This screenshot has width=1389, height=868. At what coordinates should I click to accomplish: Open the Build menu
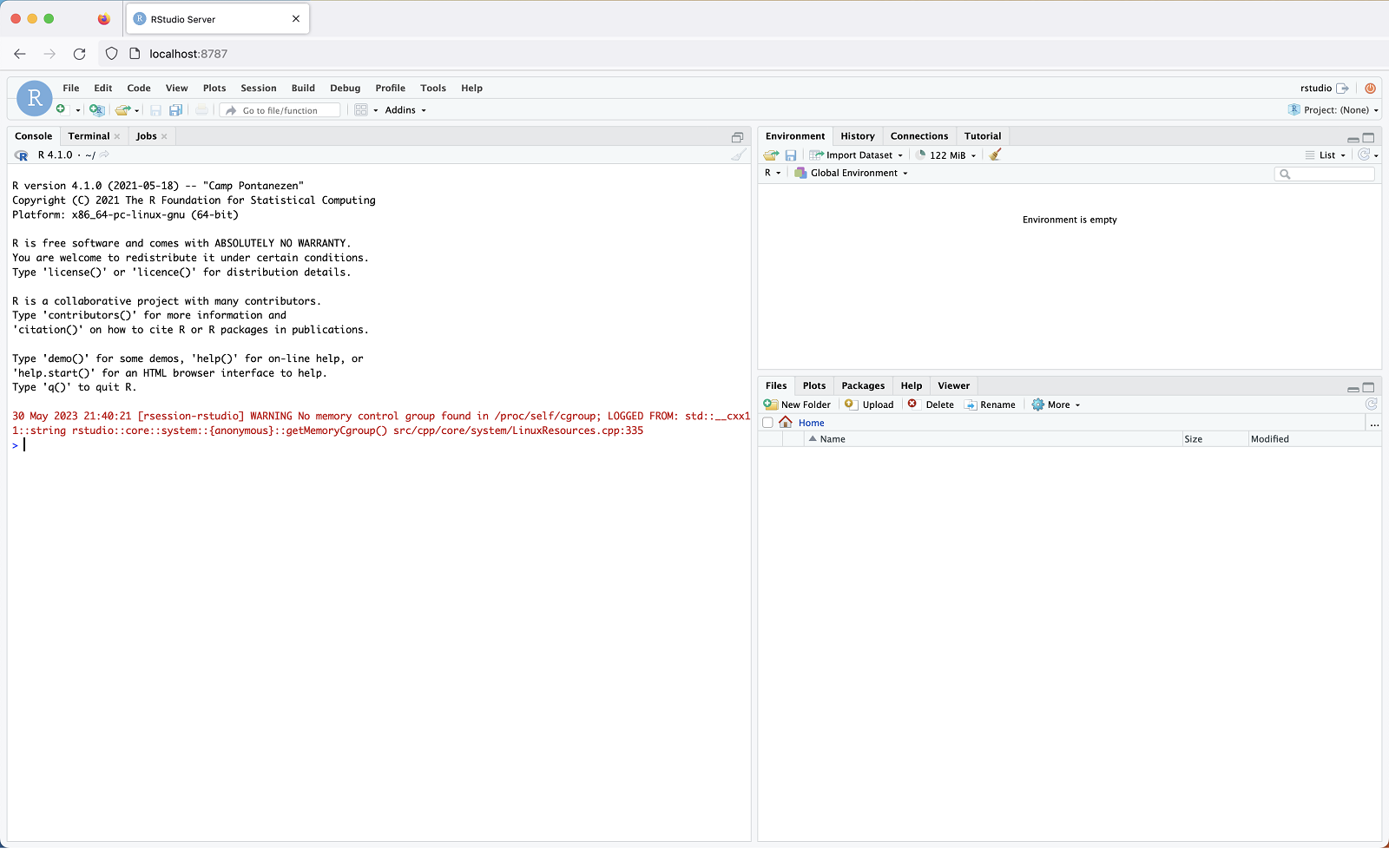click(303, 89)
